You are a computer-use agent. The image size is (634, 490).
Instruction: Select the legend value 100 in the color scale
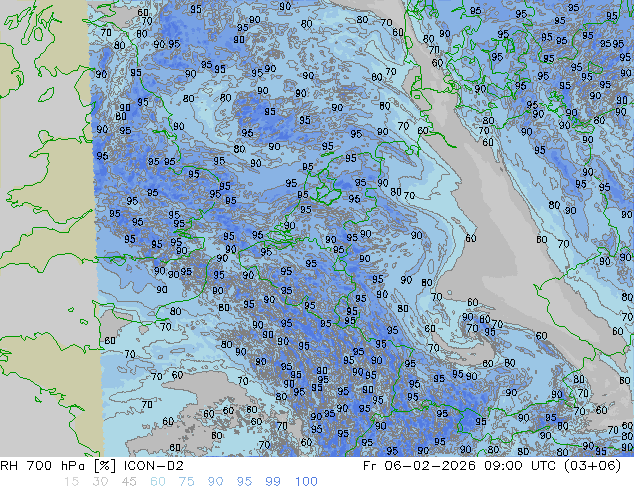306,482
